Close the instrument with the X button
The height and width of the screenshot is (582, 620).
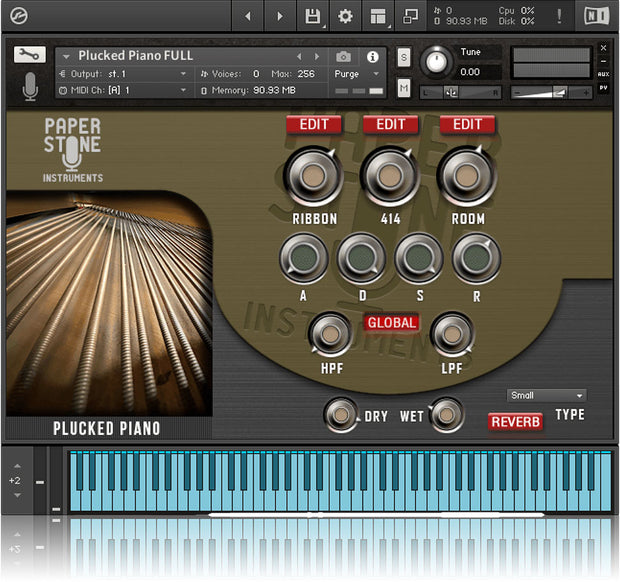(x=603, y=48)
